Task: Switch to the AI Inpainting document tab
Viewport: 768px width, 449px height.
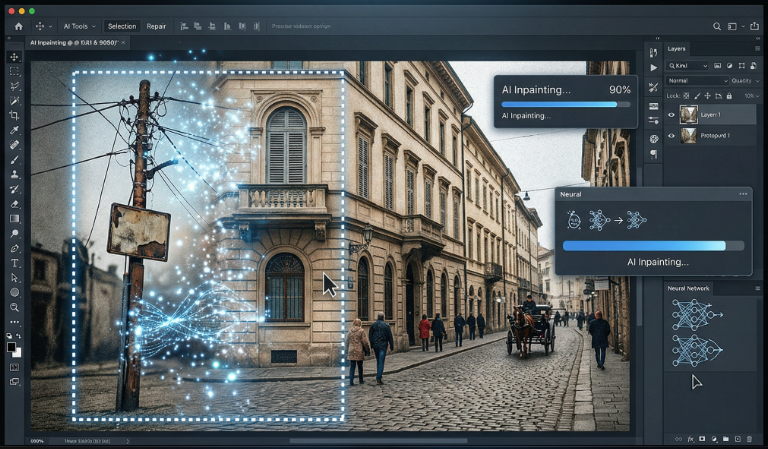Action: [x=73, y=43]
